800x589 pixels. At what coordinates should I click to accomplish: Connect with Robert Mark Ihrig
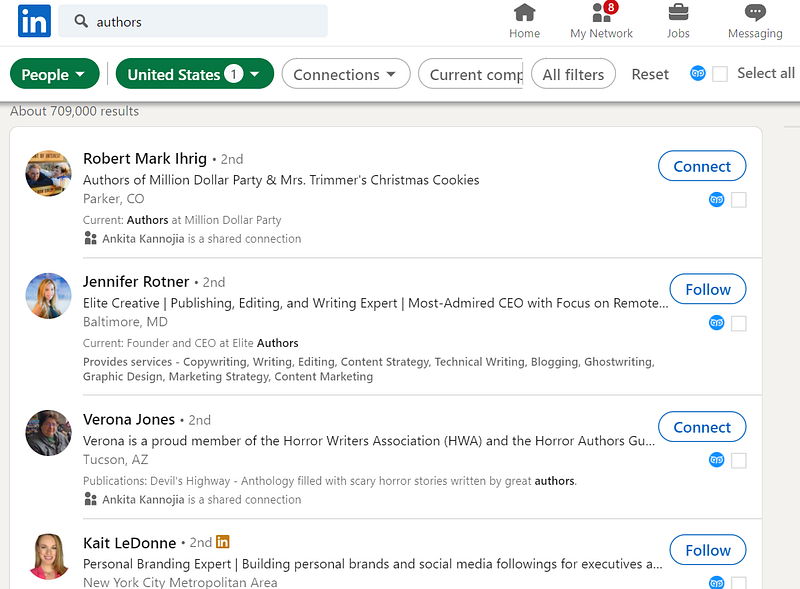coord(702,166)
